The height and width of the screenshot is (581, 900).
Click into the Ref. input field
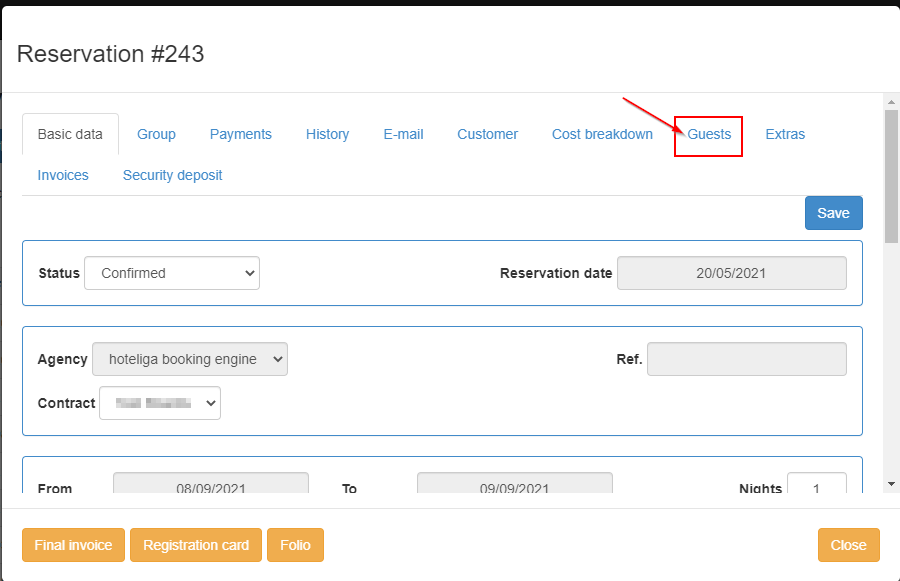(746, 359)
